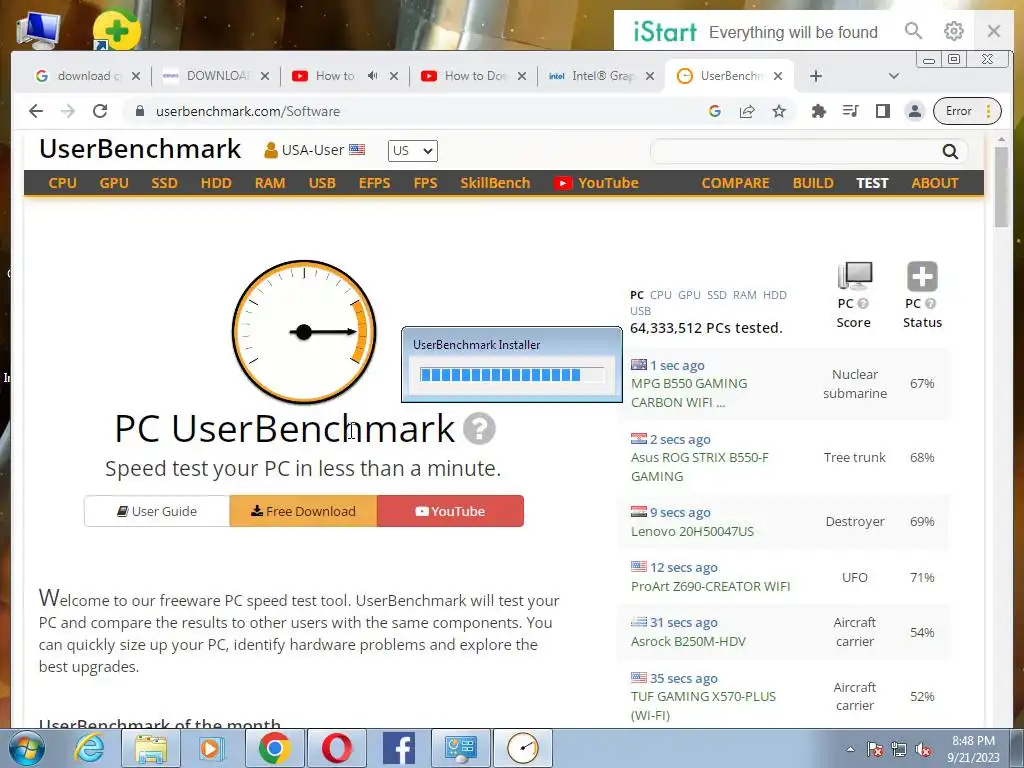
Task: Open the CPU menu item
Action: tap(63, 183)
